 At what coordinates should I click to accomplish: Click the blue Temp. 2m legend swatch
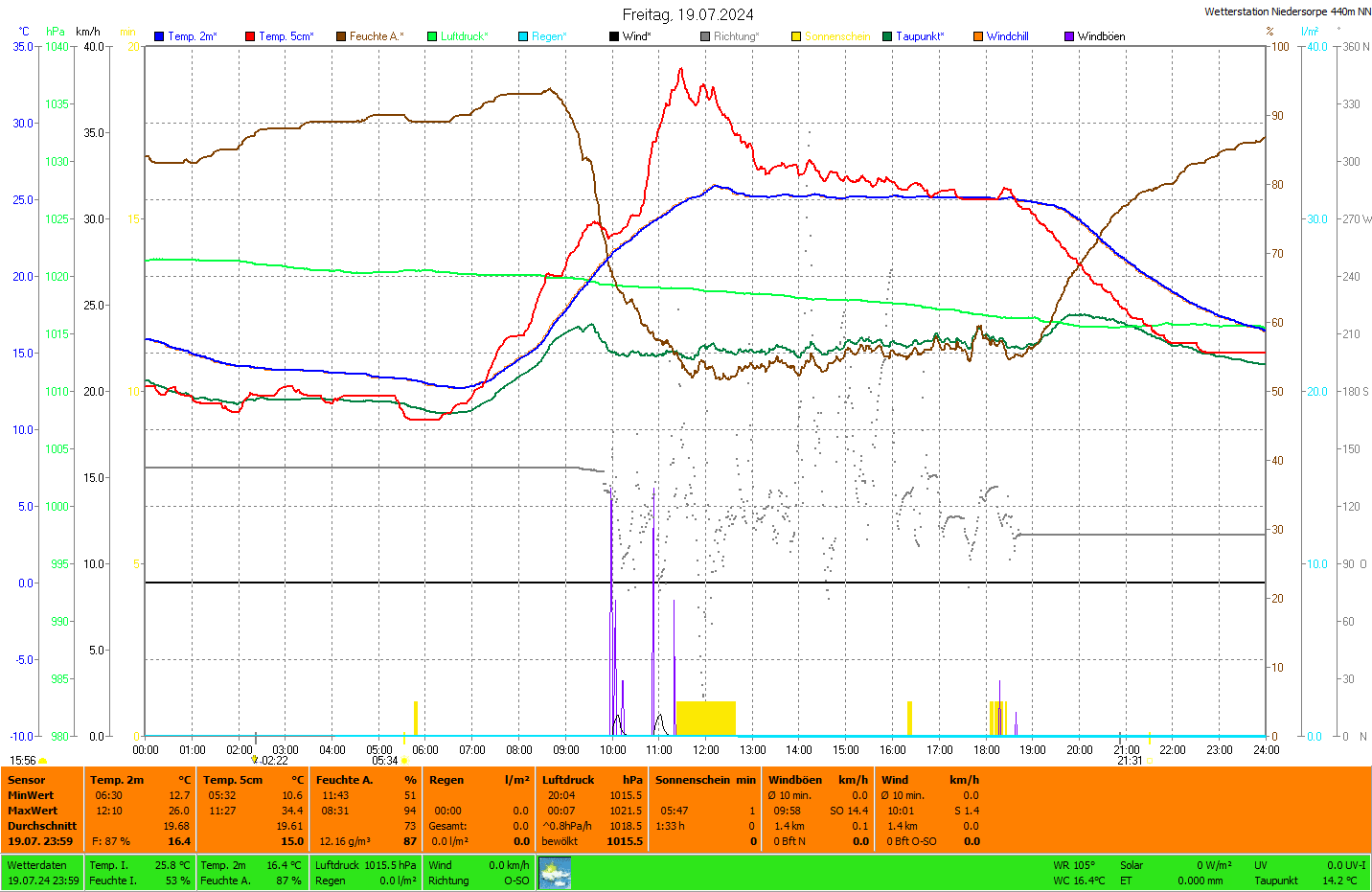coord(159,36)
